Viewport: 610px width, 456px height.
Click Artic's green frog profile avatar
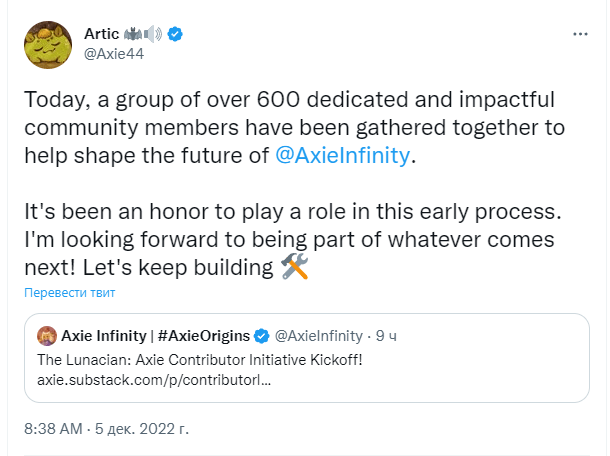48,45
